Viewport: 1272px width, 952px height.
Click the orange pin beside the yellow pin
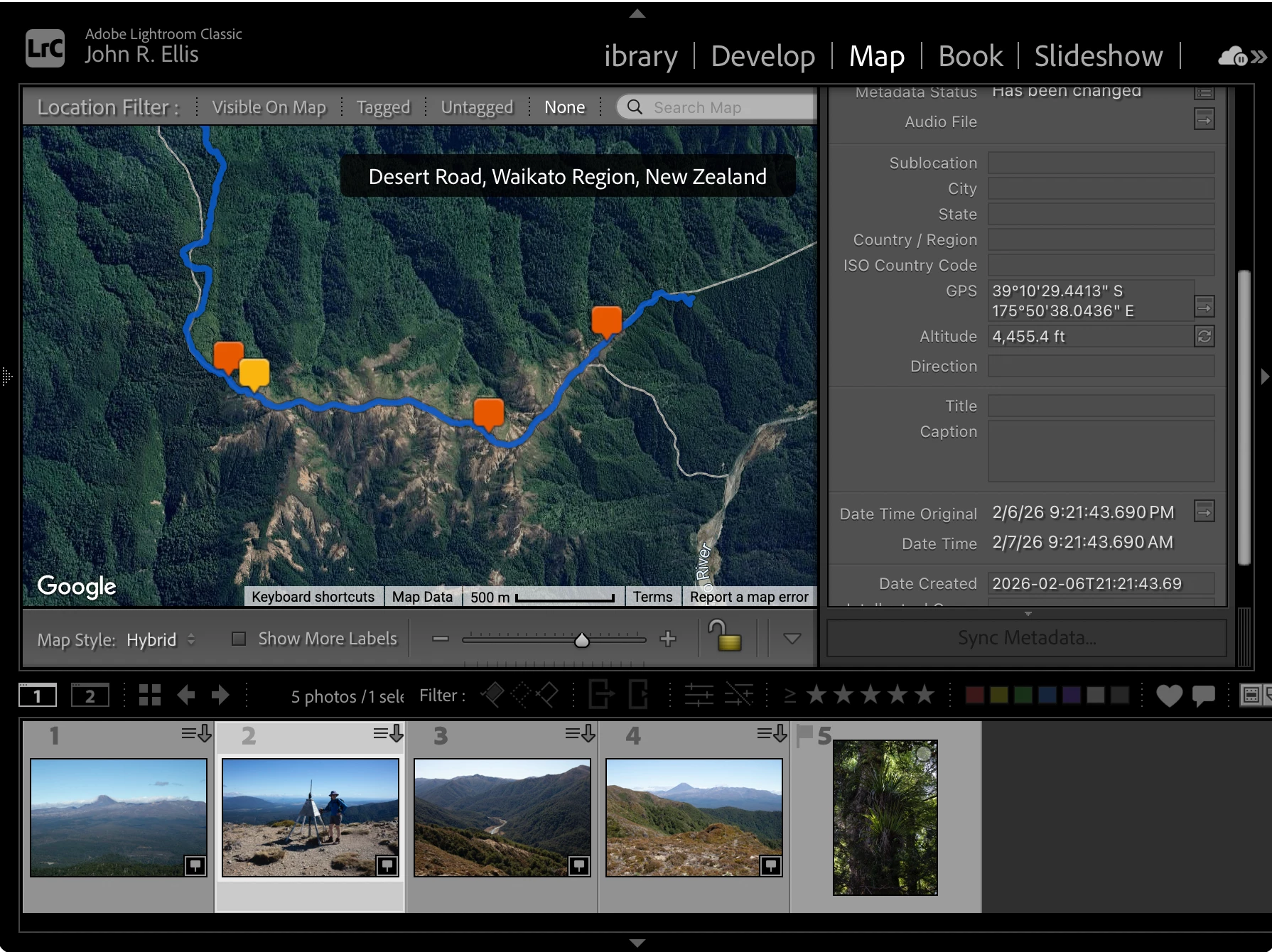(228, 357)
